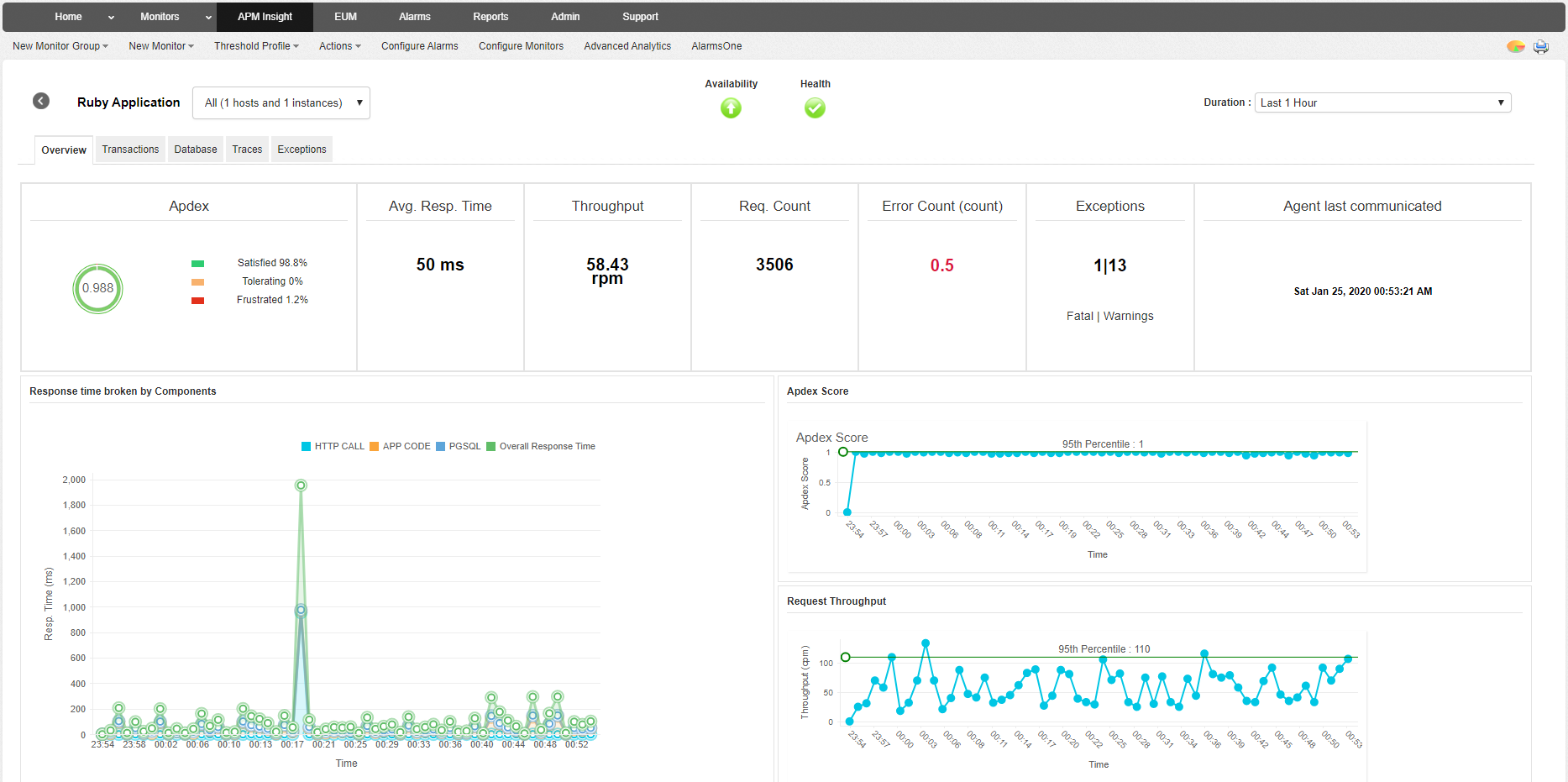The height and width of the screenshot is (782, 1568).
Task: Expand the hosts and instances selector
Action: [x=281, y=102]
